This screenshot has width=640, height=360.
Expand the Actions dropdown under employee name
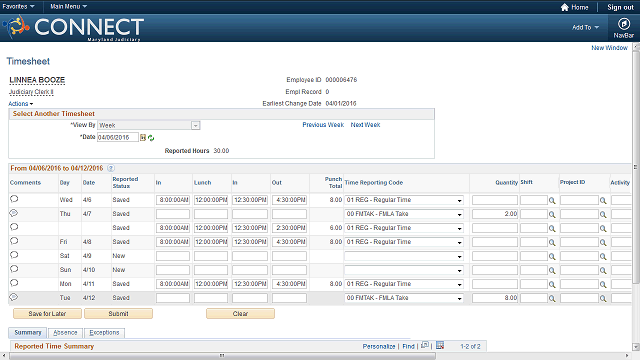[20, 104]
